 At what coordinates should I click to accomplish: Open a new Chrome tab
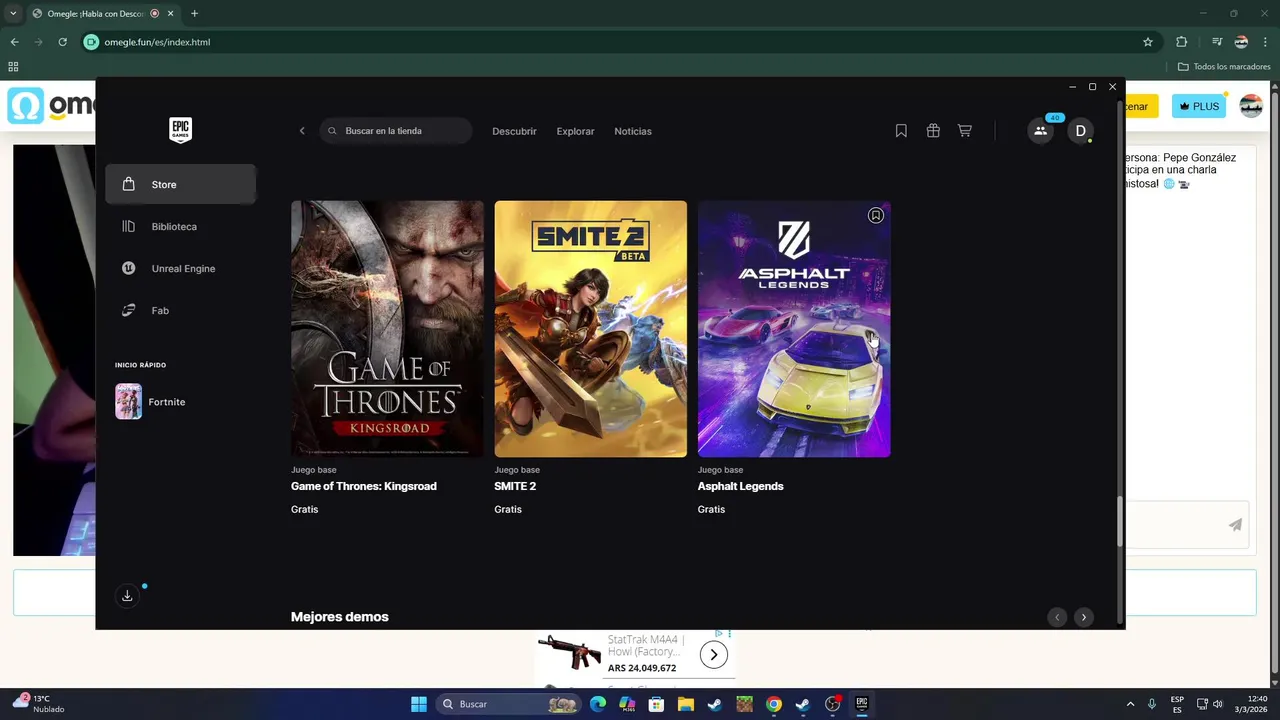[194, 13]
